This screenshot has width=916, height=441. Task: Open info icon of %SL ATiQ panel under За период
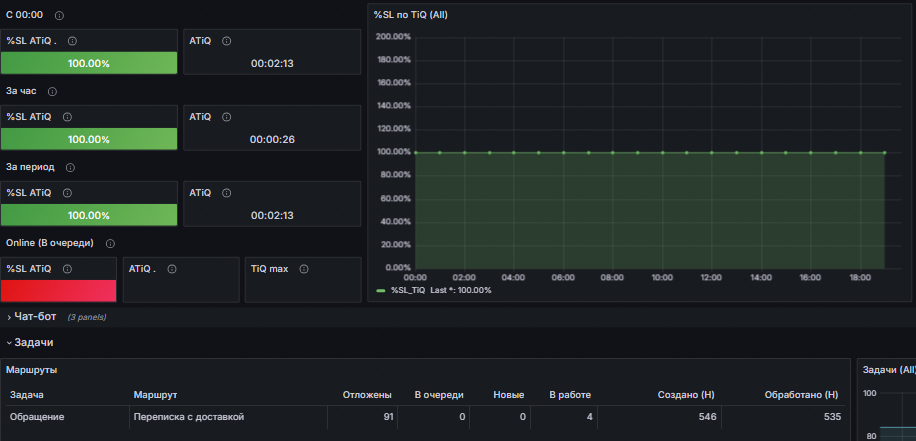(x=67, y=193)
